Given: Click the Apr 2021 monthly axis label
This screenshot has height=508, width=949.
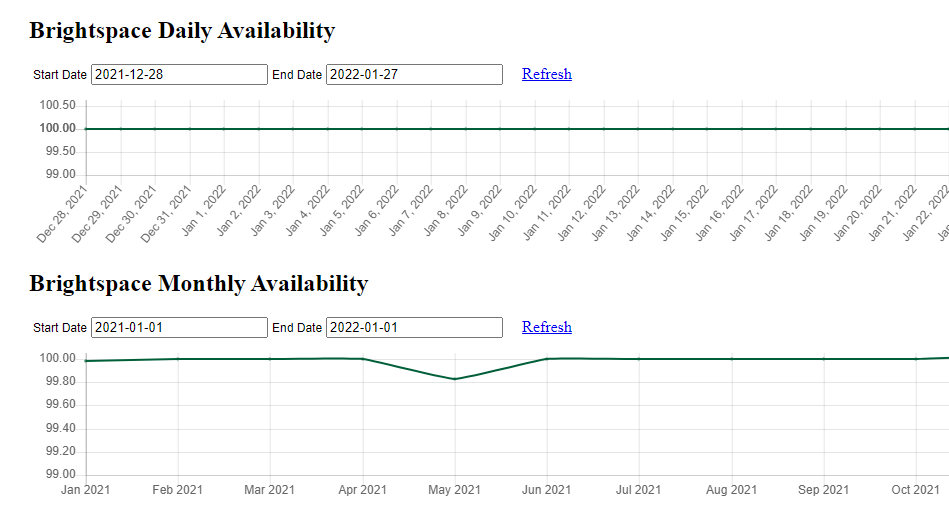Looking at the screenshot, I should click(362, 490).
